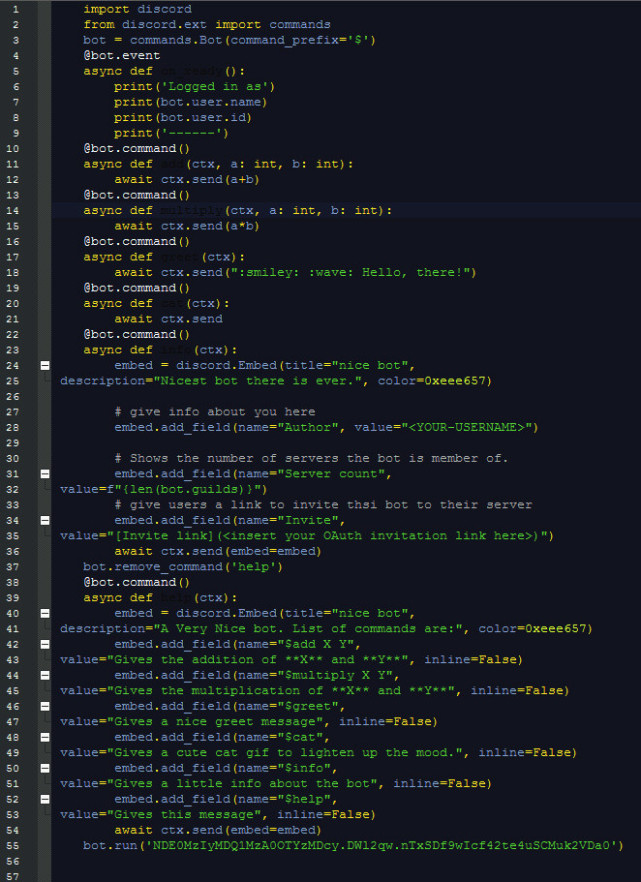Click the '$multiply X Y' field name
The height and width of the screenshot is (882, 641).
pos(335,675)
